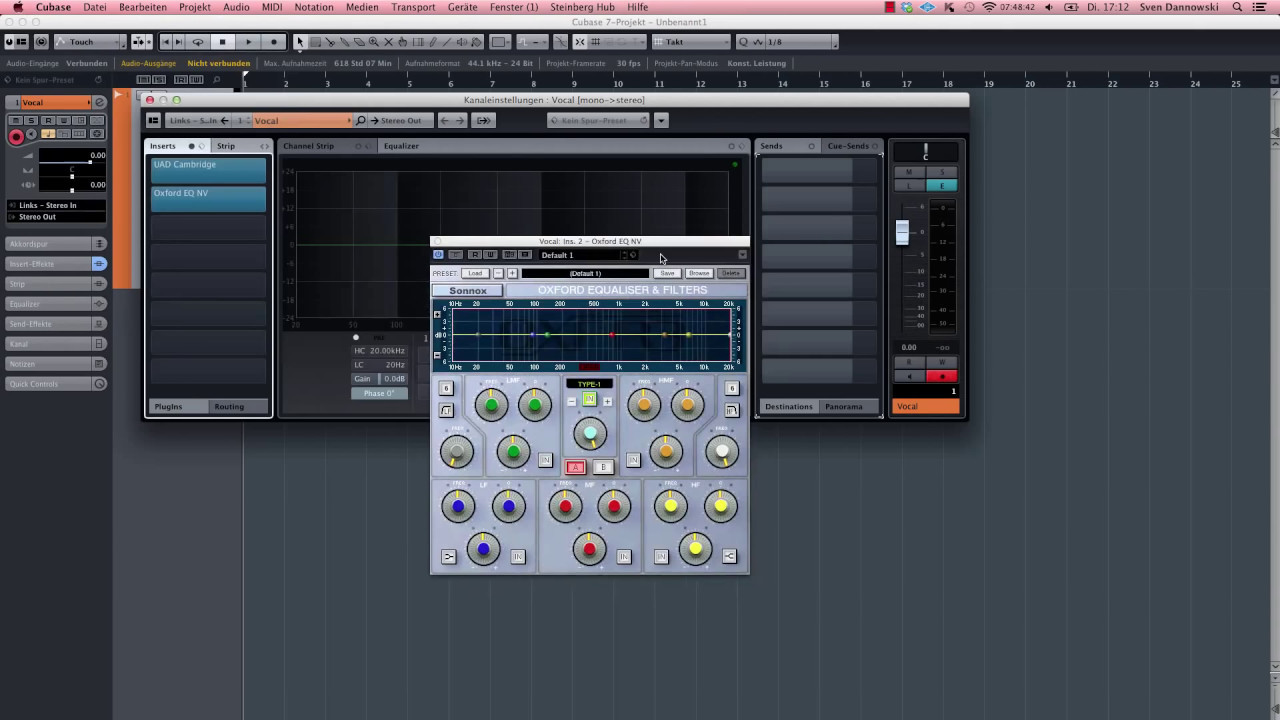Screen dimensions: 1280x720
Task: Start playback with the Play button
Action: (248, 42)
